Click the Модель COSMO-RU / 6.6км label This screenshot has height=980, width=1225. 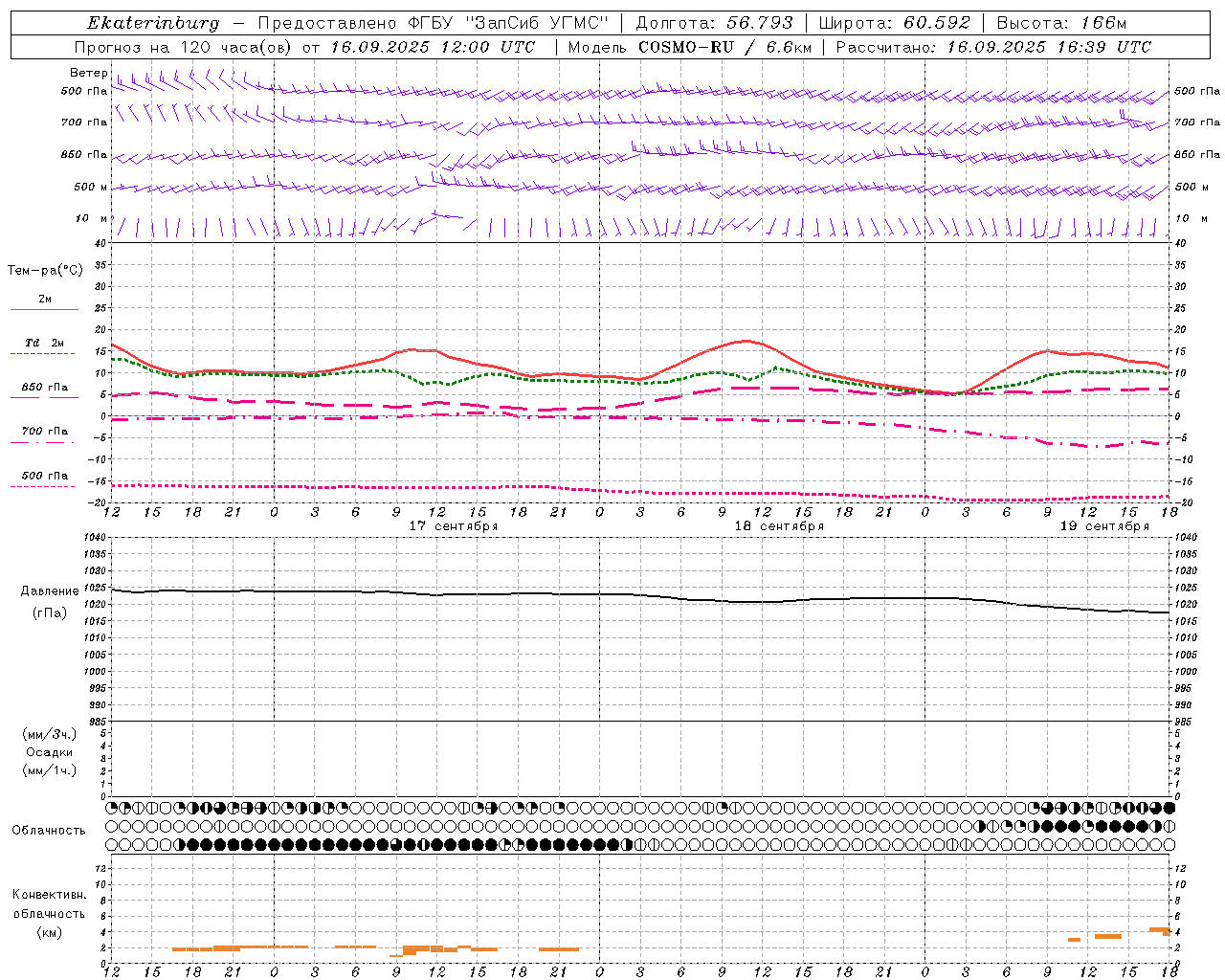pyautogui.click(x=689, y=47)
